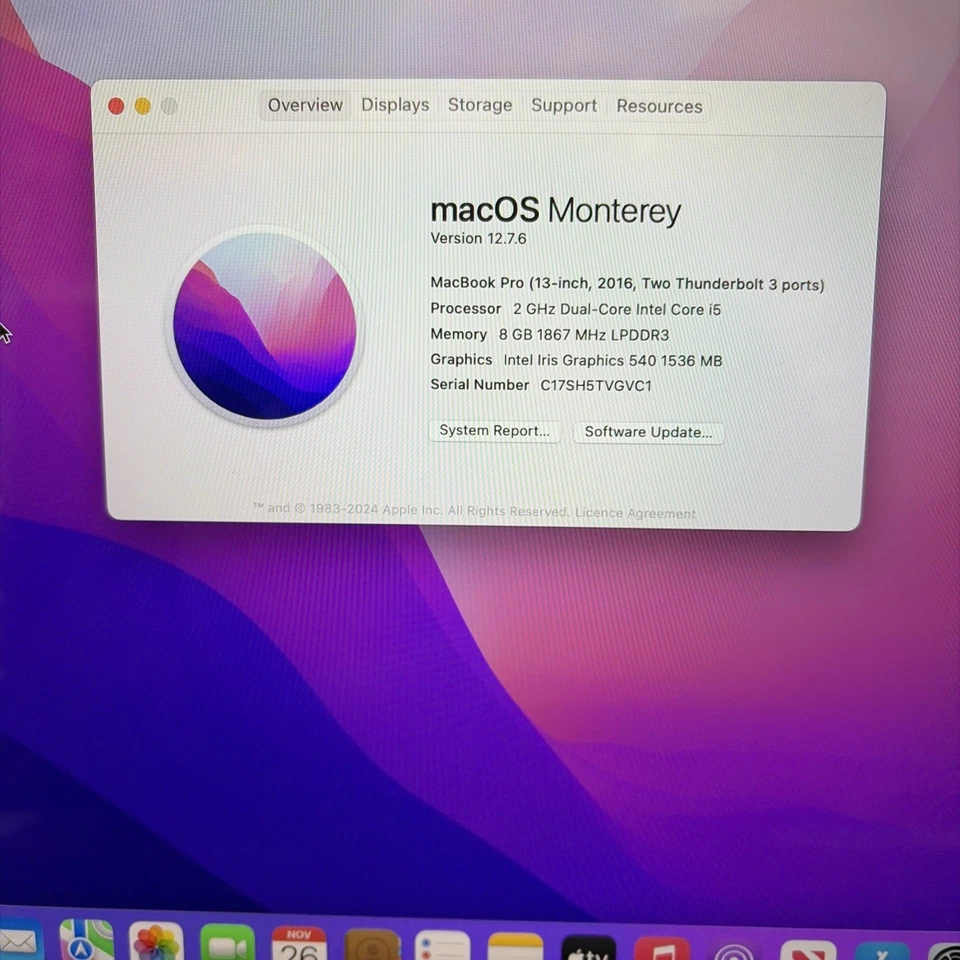View the Resources tab
Screen dimensions: 960x960
659,105
